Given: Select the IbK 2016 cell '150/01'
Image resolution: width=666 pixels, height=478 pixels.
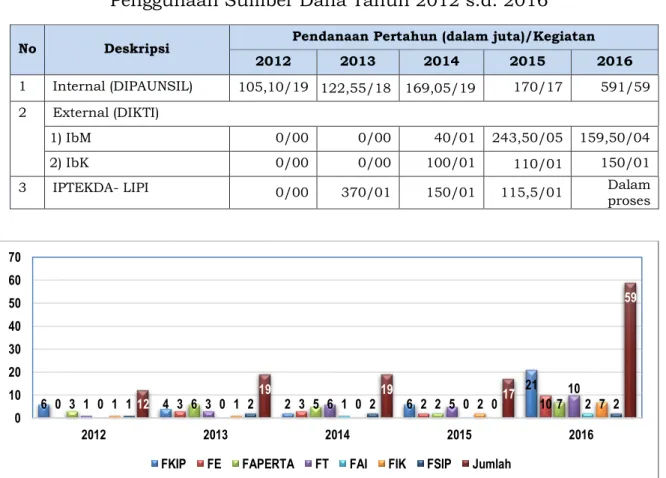Looking at the screenshot, I should [x=615, y=164].
